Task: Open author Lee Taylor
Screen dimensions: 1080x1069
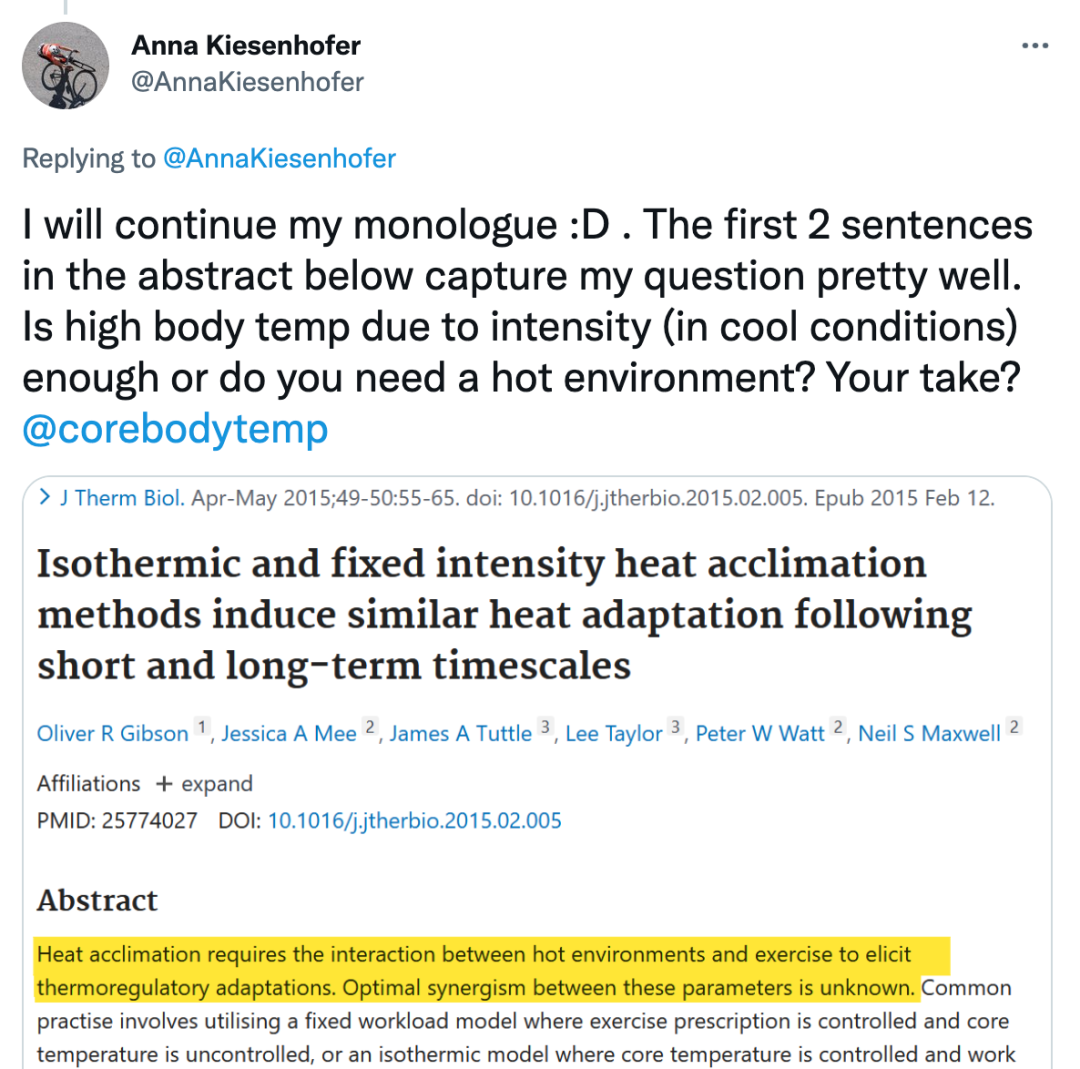Action: 614,734
